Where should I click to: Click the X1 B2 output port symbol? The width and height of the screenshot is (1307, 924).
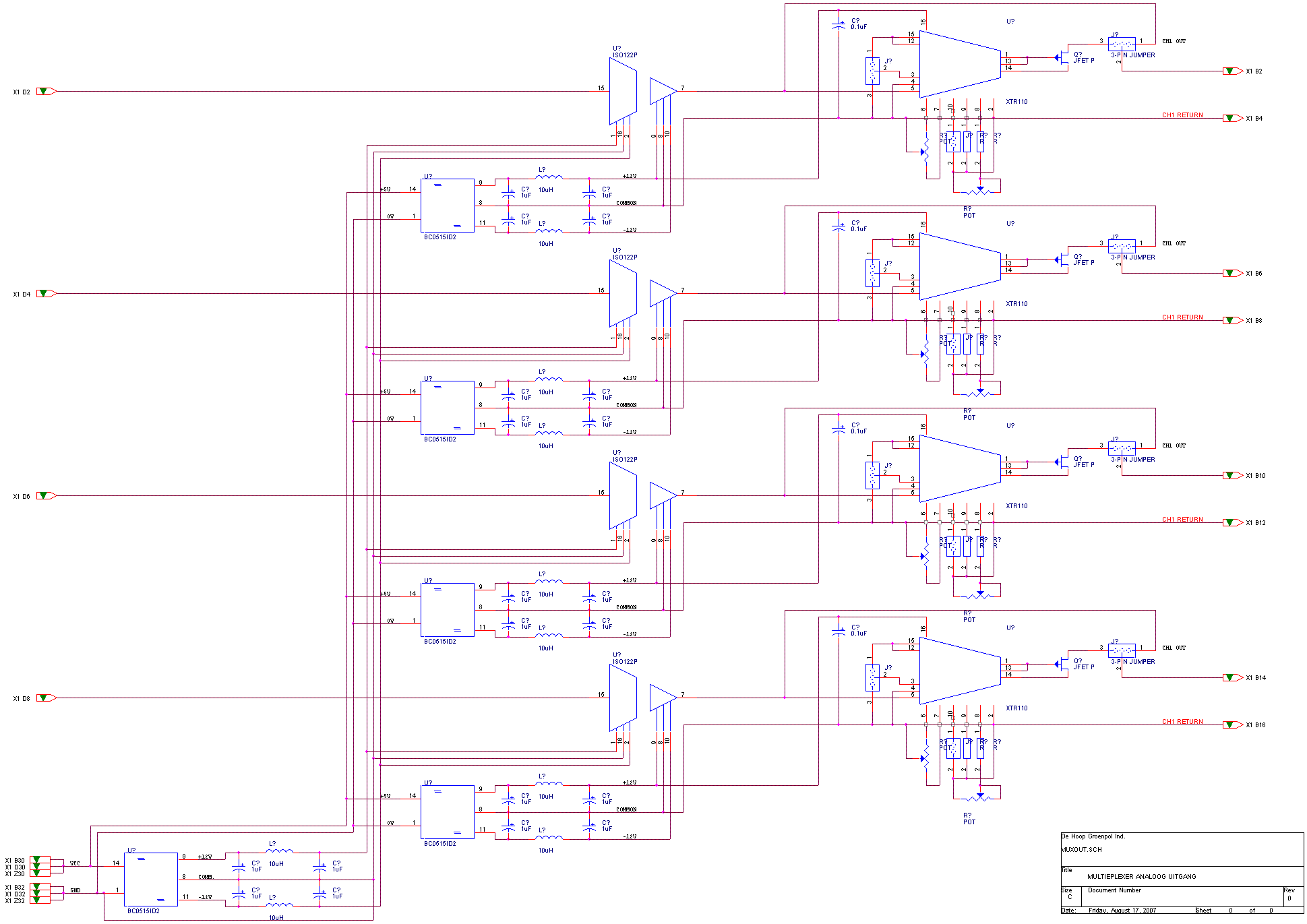(1232, 71)
